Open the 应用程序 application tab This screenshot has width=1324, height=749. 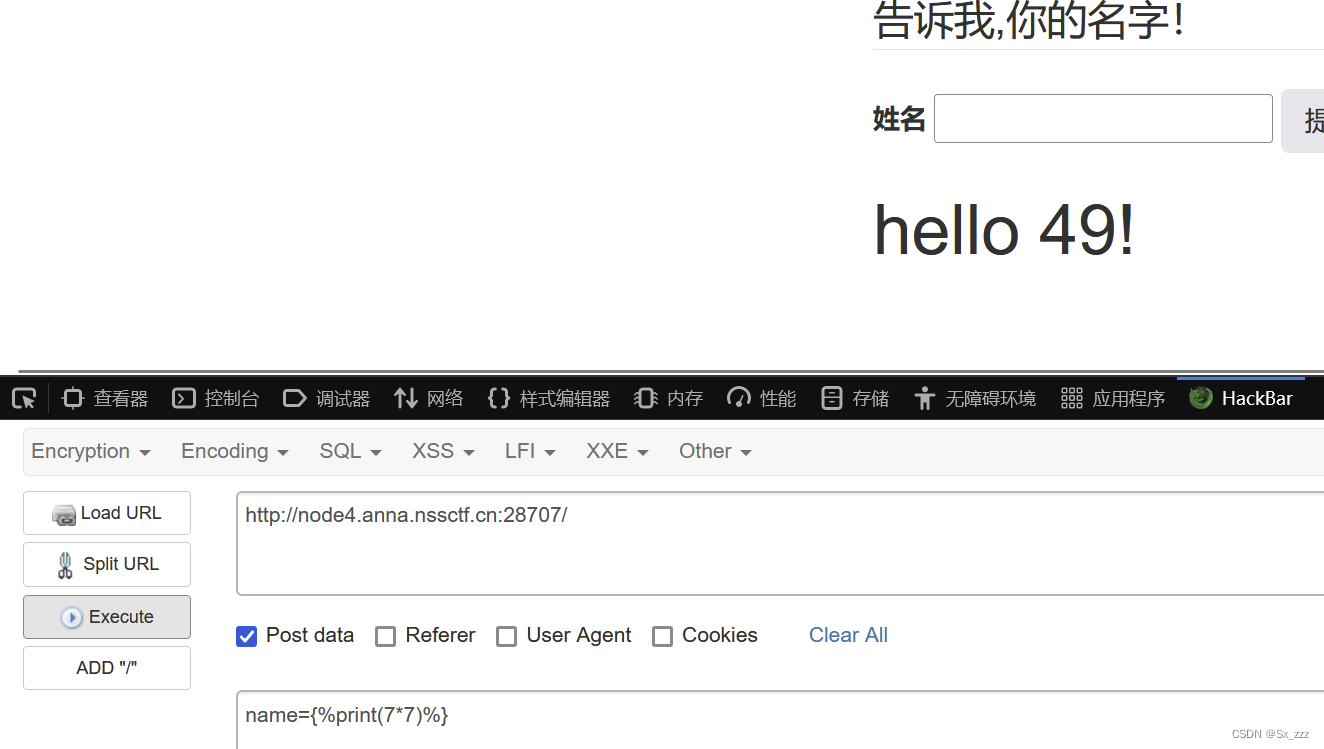pos(1112,398)
